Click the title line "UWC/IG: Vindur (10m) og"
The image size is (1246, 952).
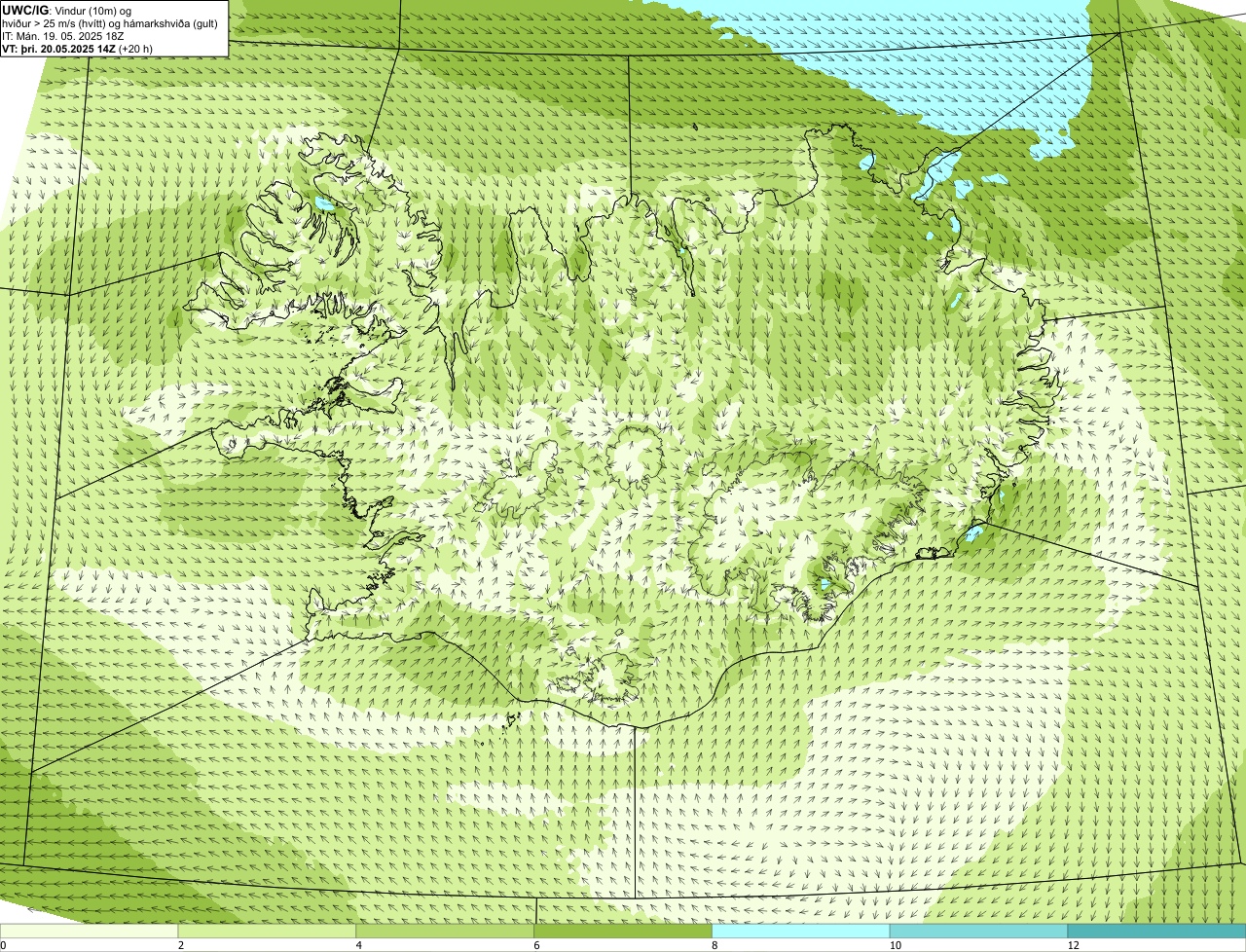tap(66, 11)
